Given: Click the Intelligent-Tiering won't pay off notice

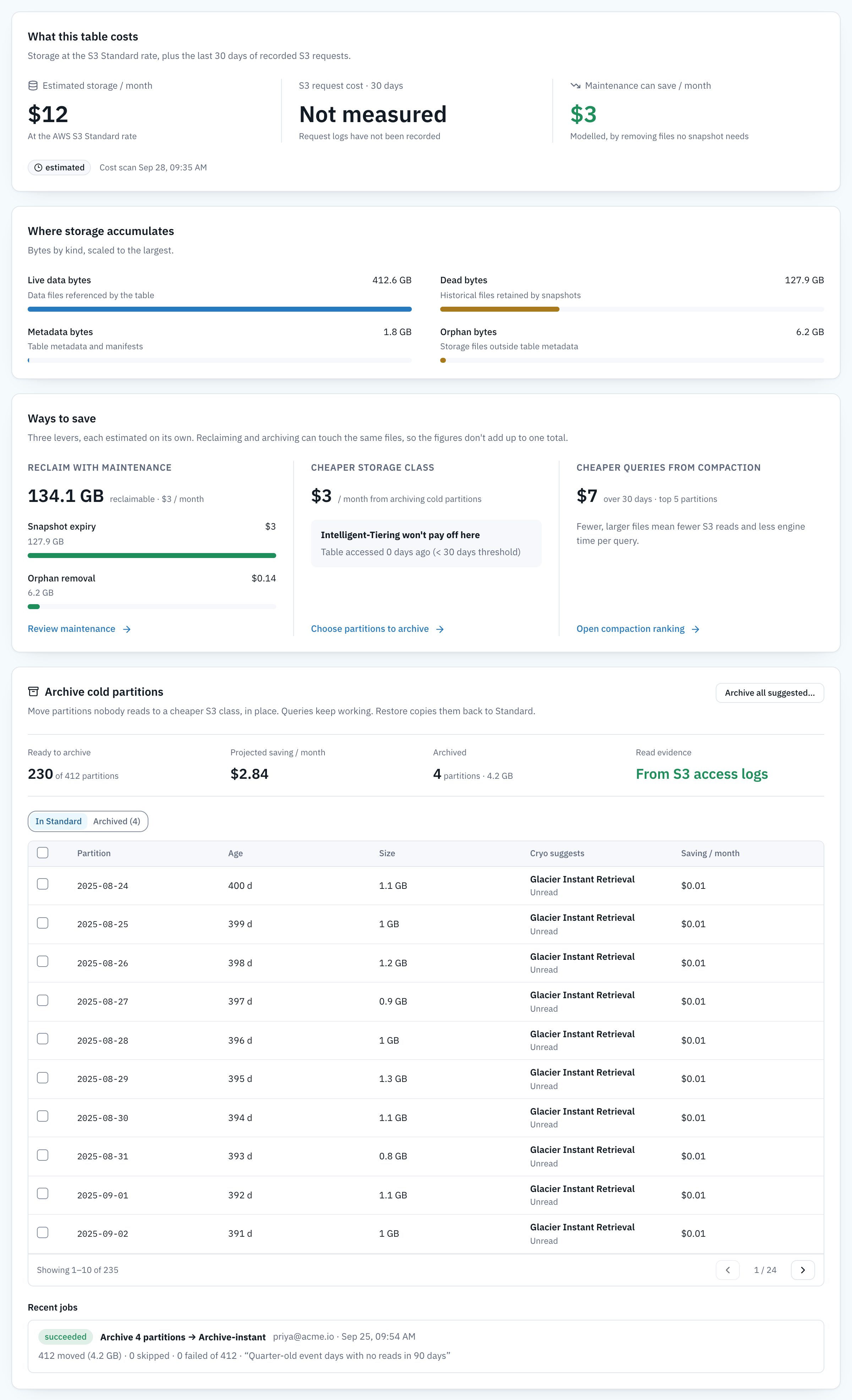Looking at the screenshot, I should [x=426, y=543].
